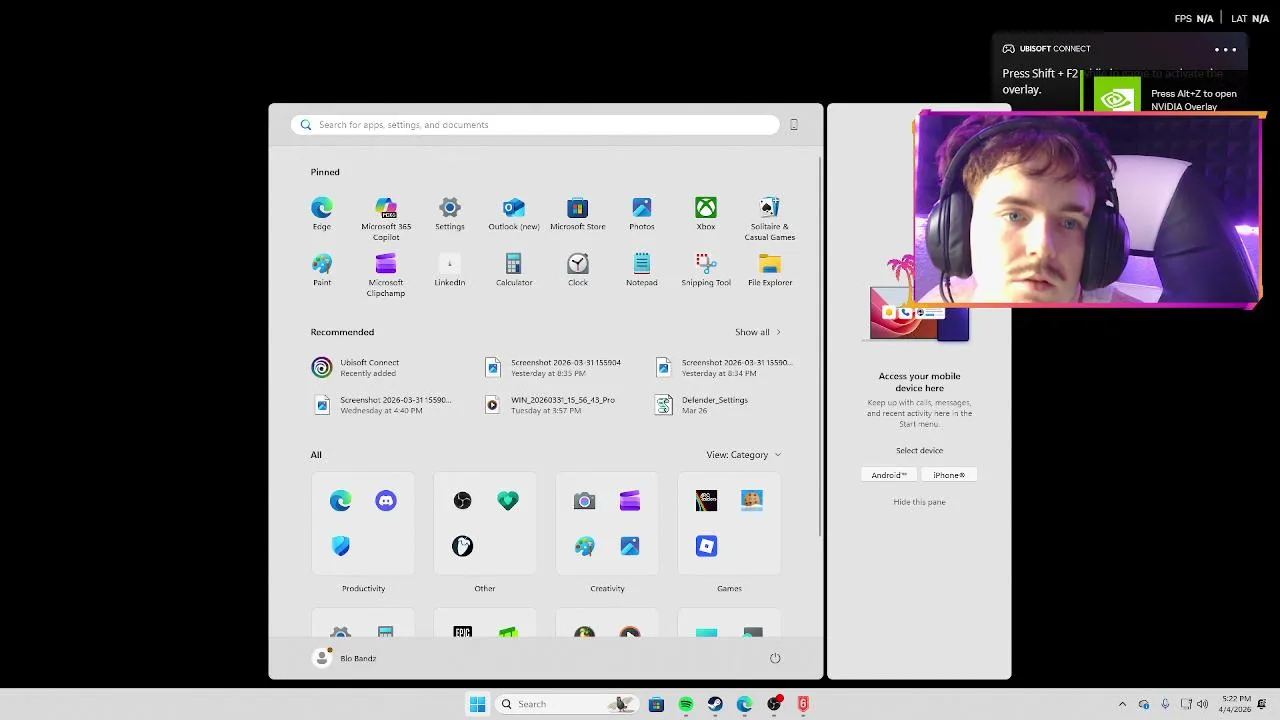Open the pinned Settings app
The width and height of the screenshot is (1280, 720).
pyautogui.click(x=450, y=213)
